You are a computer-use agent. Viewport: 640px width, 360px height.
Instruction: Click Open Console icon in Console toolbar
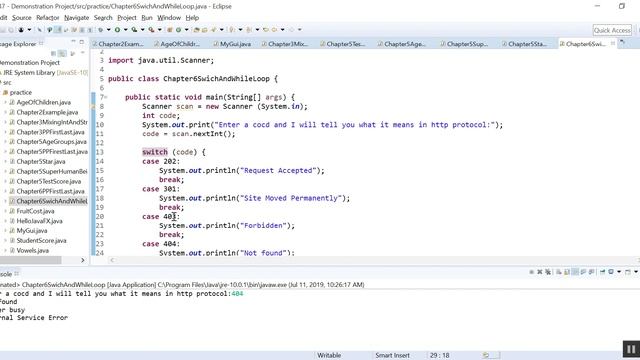[628, 272]
